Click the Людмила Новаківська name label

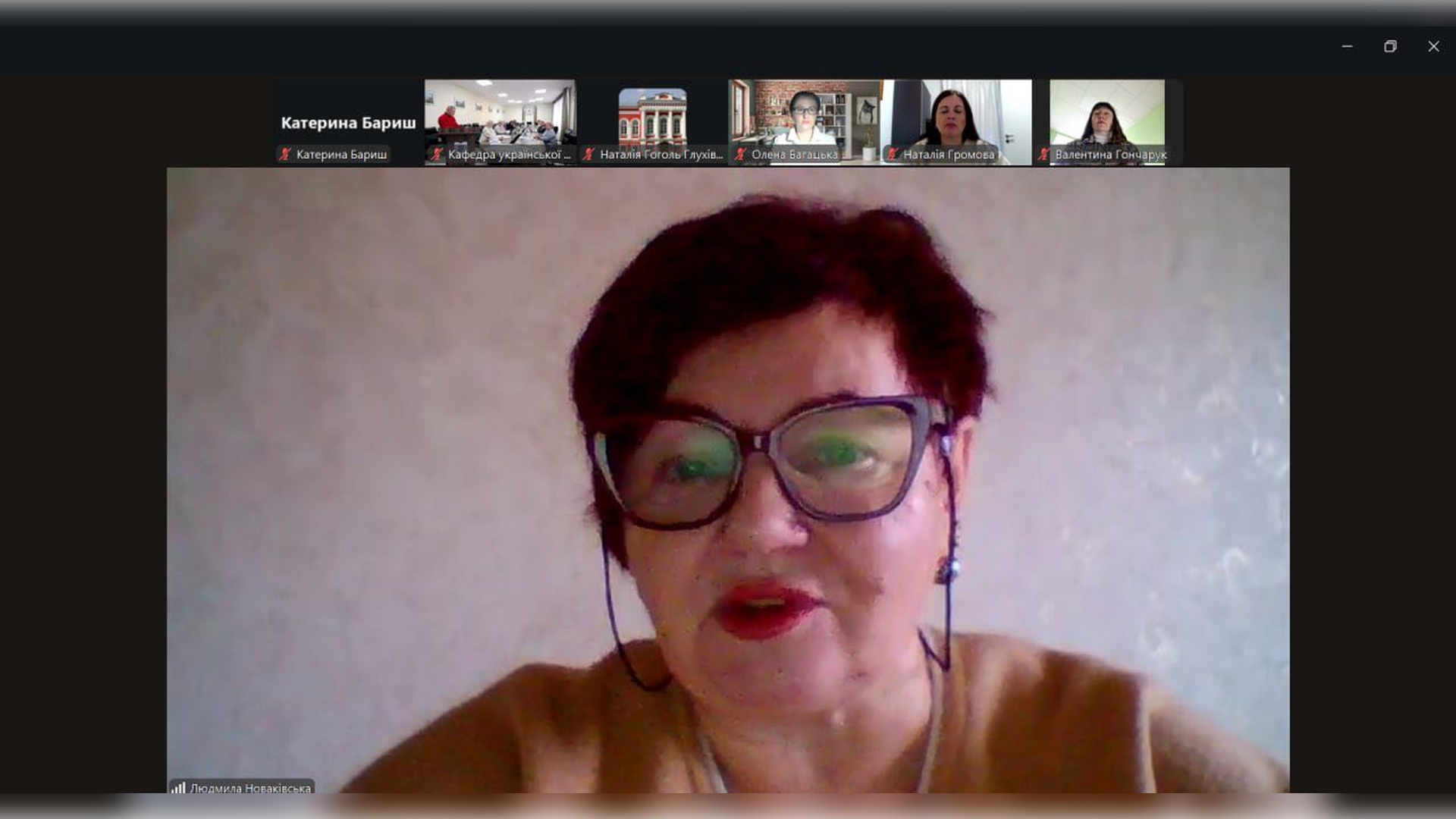250,788
